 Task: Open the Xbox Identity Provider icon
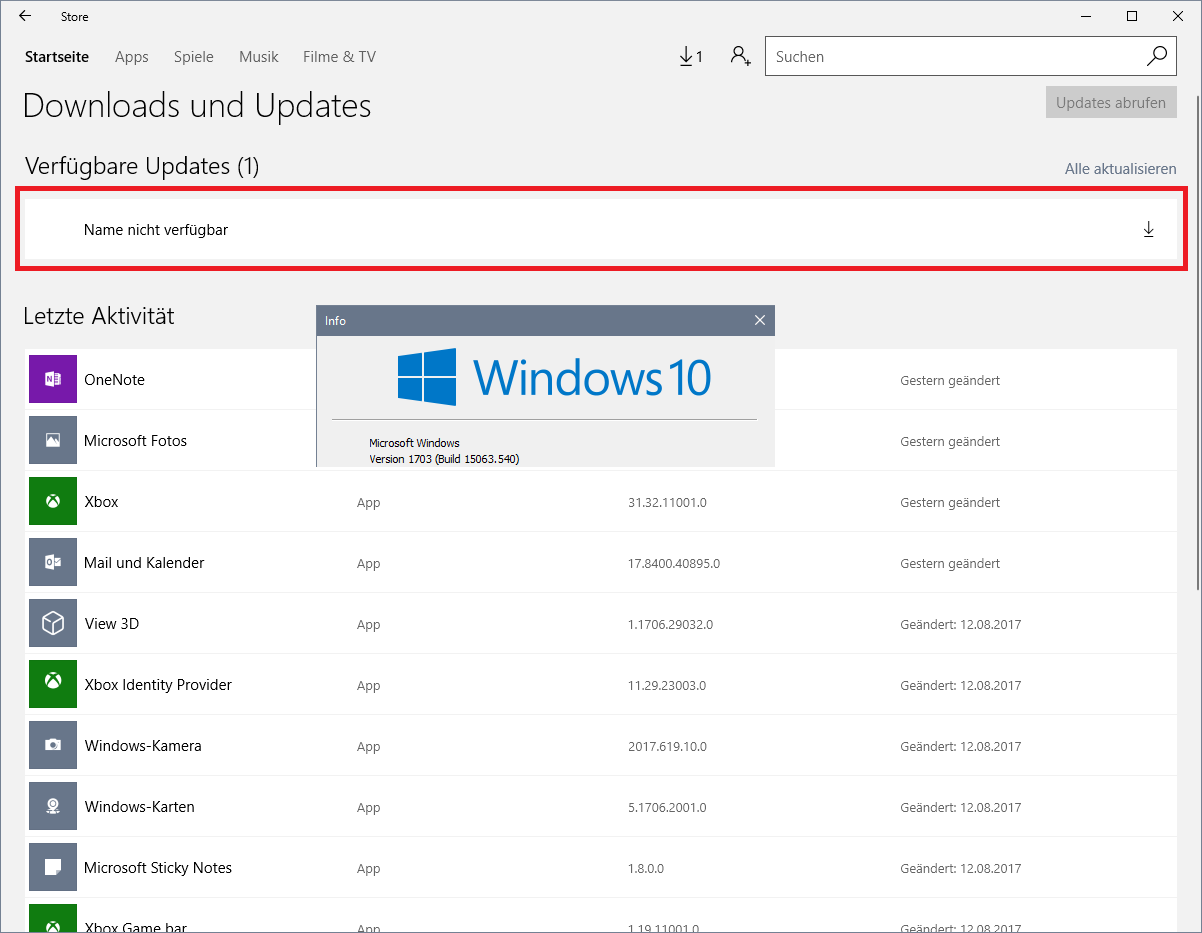tap(53, 685)
